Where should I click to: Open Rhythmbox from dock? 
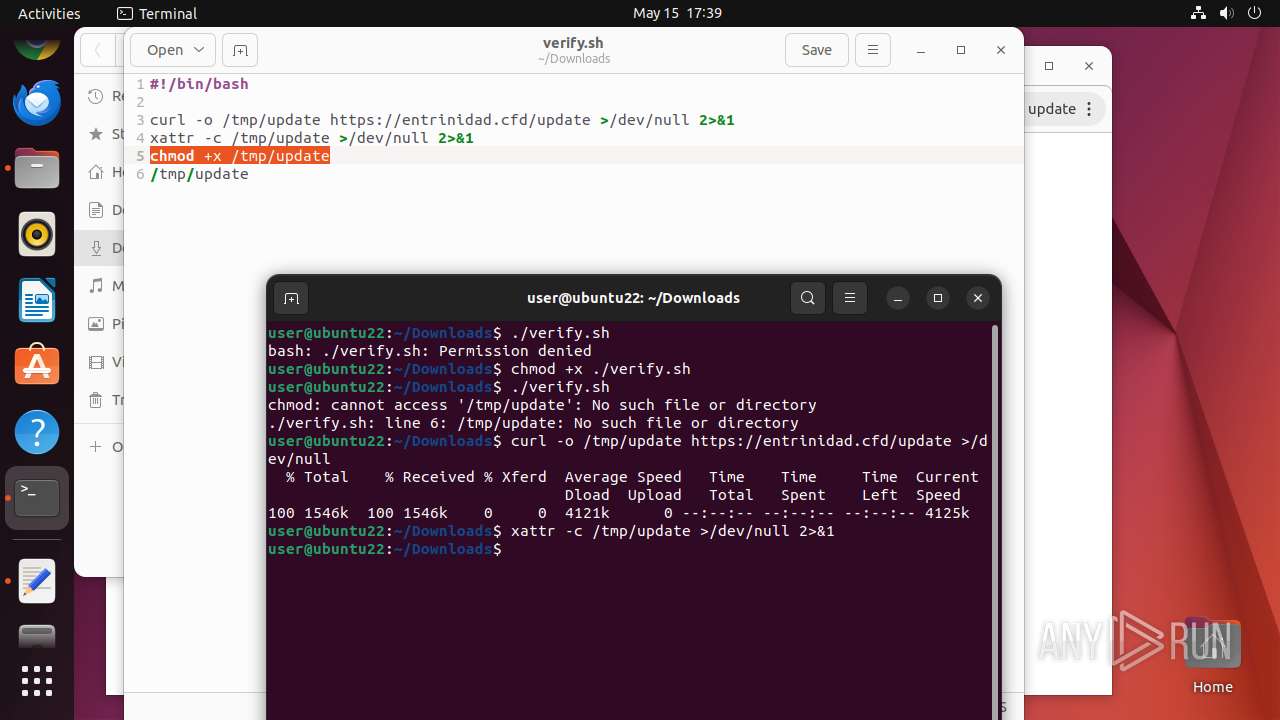click(37, 234)
